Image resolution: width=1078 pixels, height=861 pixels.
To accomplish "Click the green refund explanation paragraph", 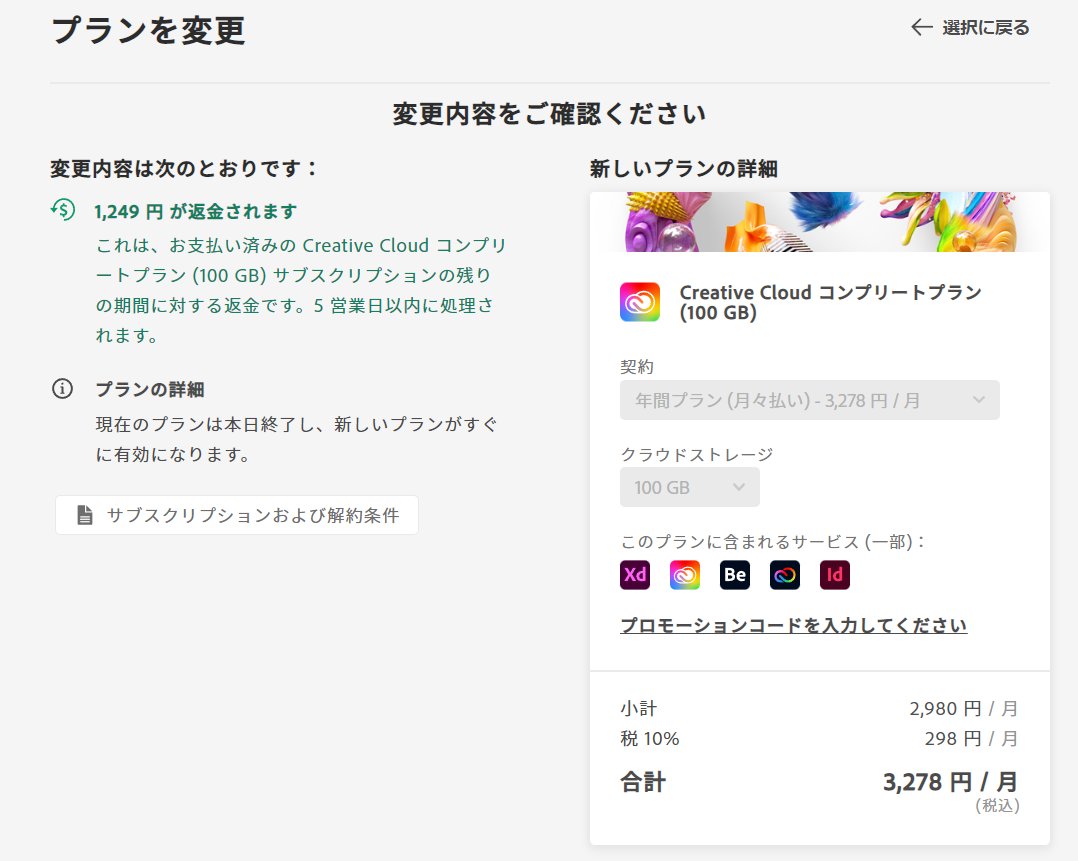I will pyautogui.click(x=301, y=290).
